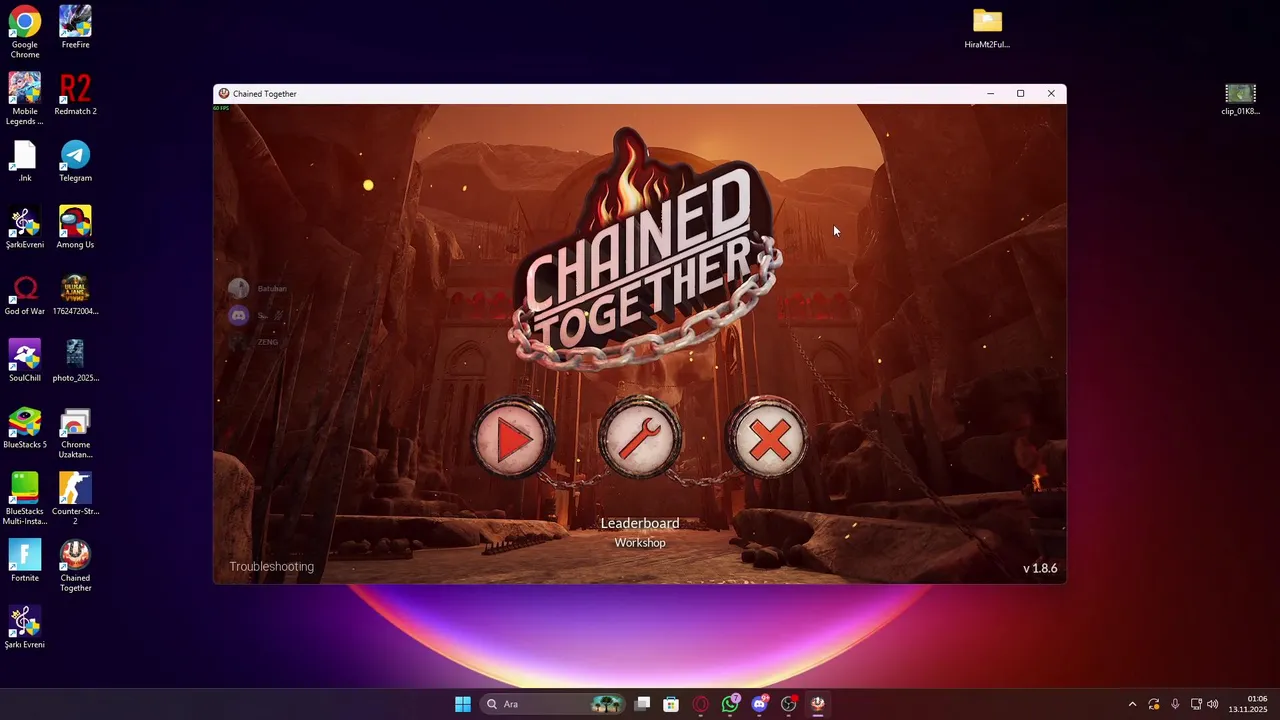Click Batuhan's avatar in the Discord overlay
Viewport: 1280px width, 720px height.
(238, 289)
